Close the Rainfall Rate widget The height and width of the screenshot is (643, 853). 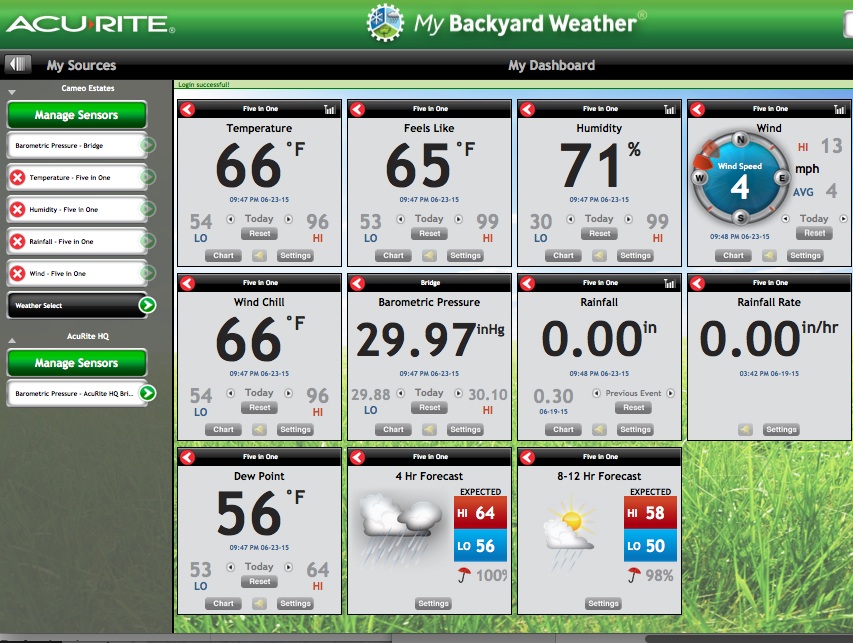697,283
